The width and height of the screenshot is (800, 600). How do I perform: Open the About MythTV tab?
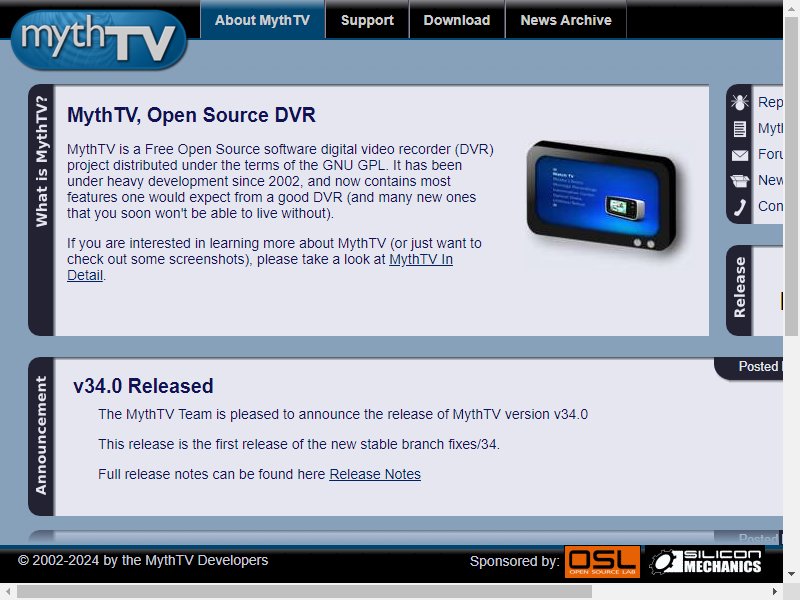(262, 20)
